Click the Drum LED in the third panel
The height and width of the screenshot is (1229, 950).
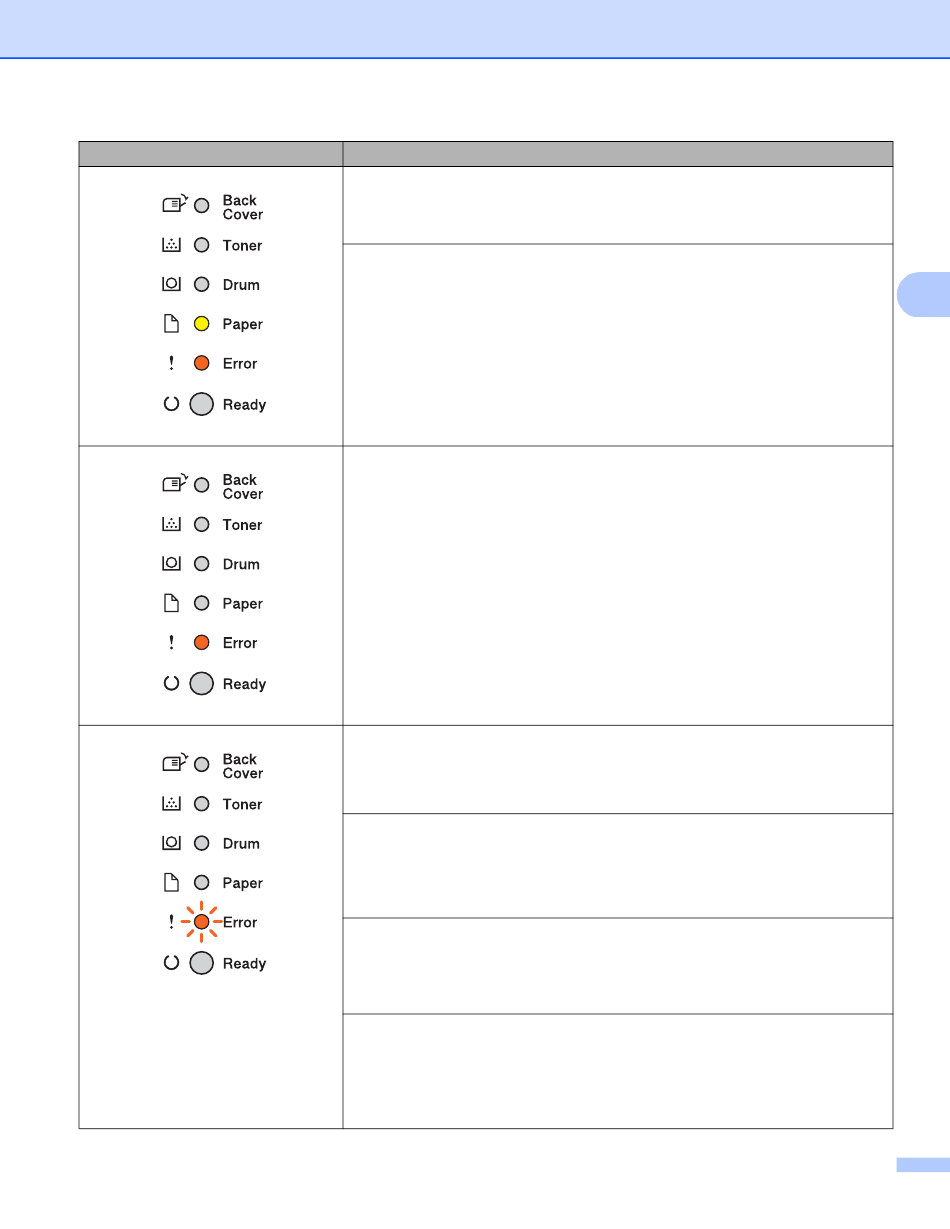tap(201, 844)
